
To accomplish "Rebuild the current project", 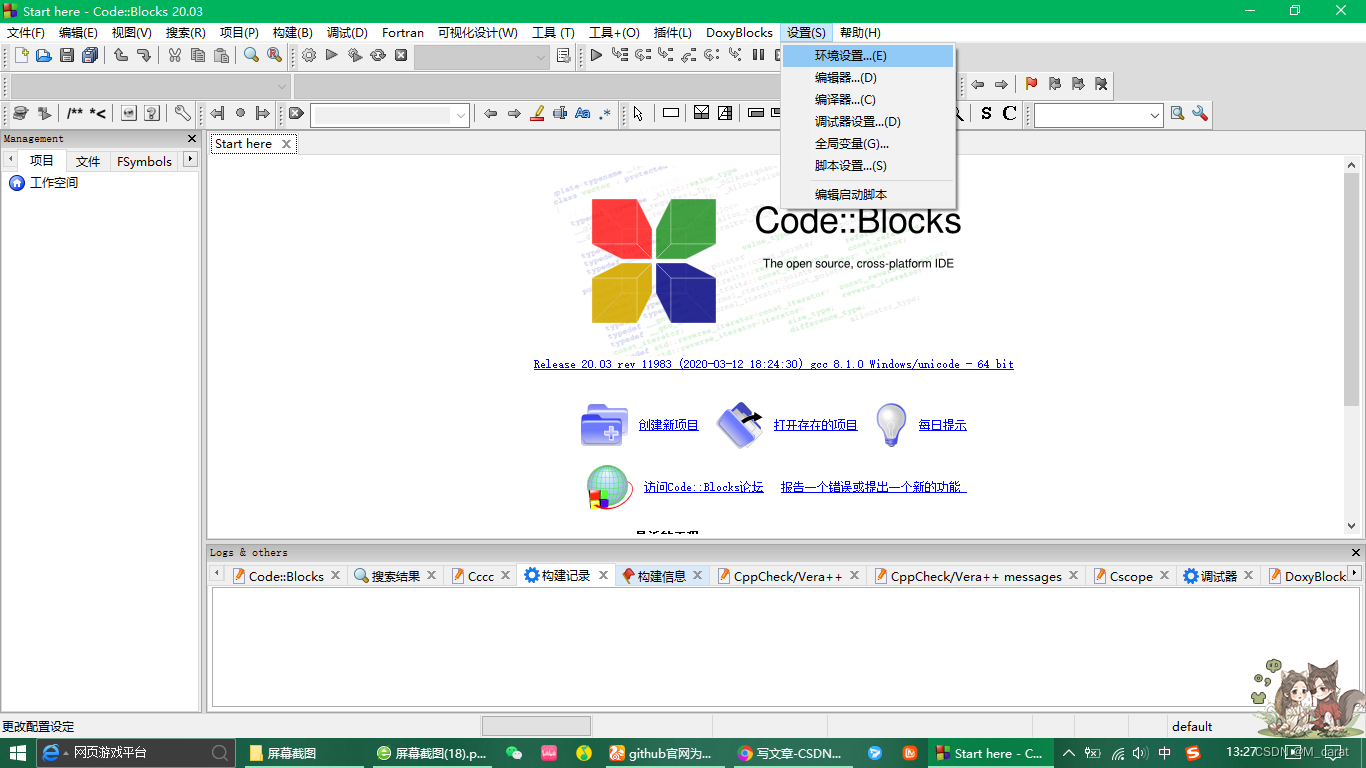I will [378, 57].
